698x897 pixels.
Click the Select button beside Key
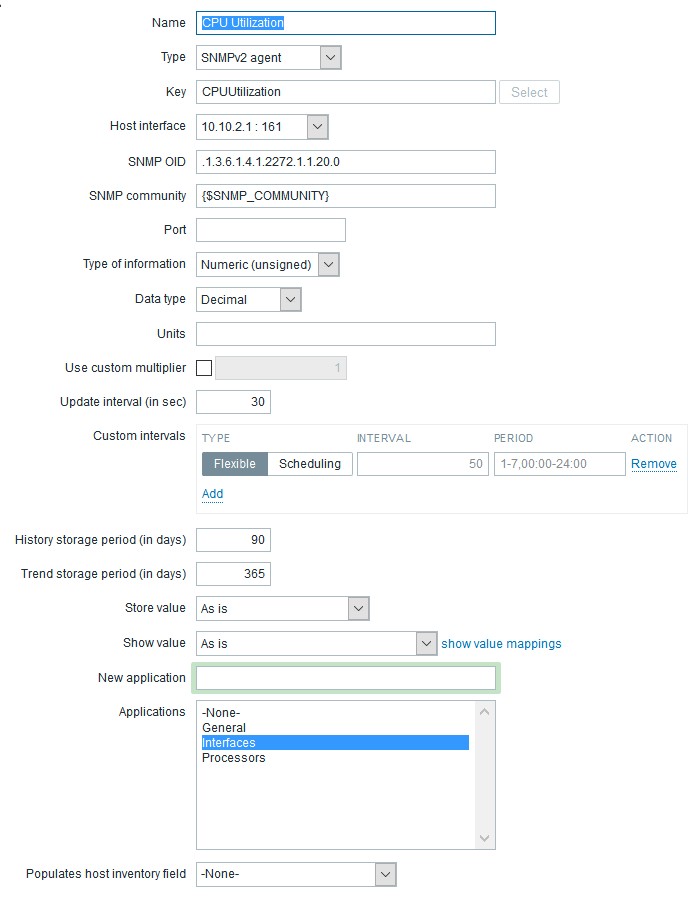(529, 92)
